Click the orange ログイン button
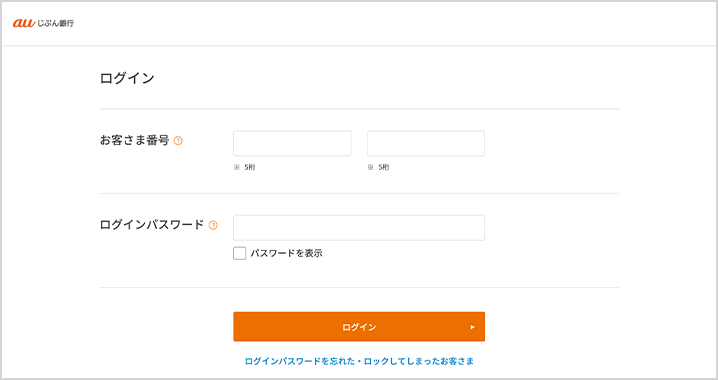The height and width of the screenshot is (380, 718). (x=359, y=327)
